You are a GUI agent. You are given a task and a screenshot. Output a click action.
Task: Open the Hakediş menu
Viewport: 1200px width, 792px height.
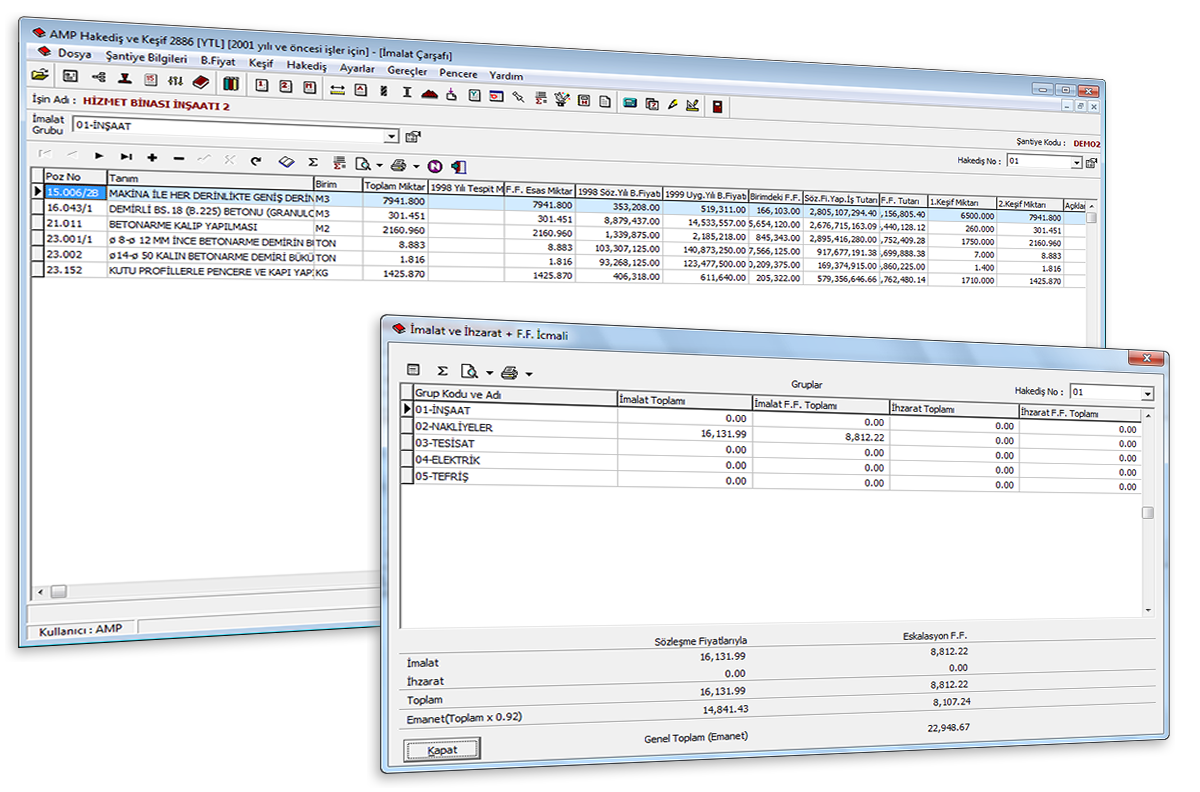coord(306,66)
